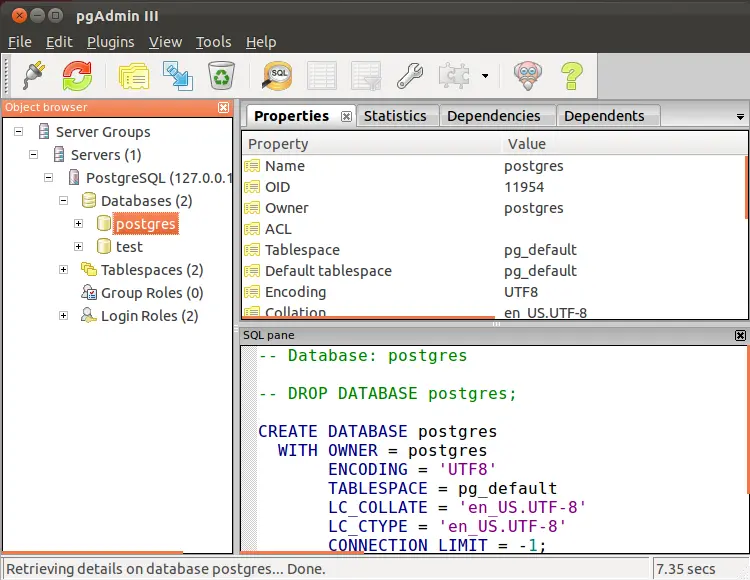
Task: Open help via the question mark icon
Action: coord(571,75)
